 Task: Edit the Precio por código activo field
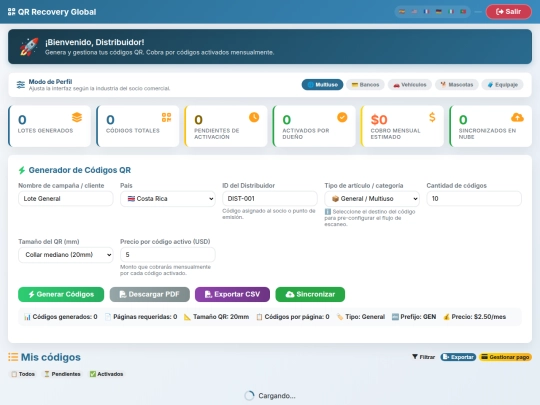click(x=168, y=255)
